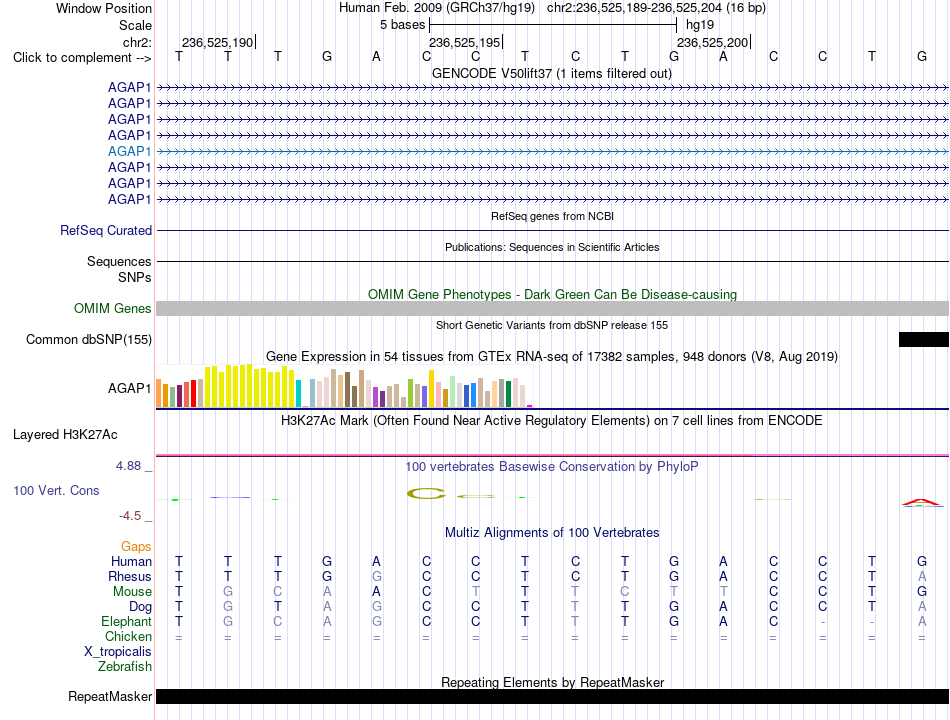Image resolution: width=950 pixels, height=720 pixels.
Task: Click the gray OMIM Genes bar
Action: point(552,308)
